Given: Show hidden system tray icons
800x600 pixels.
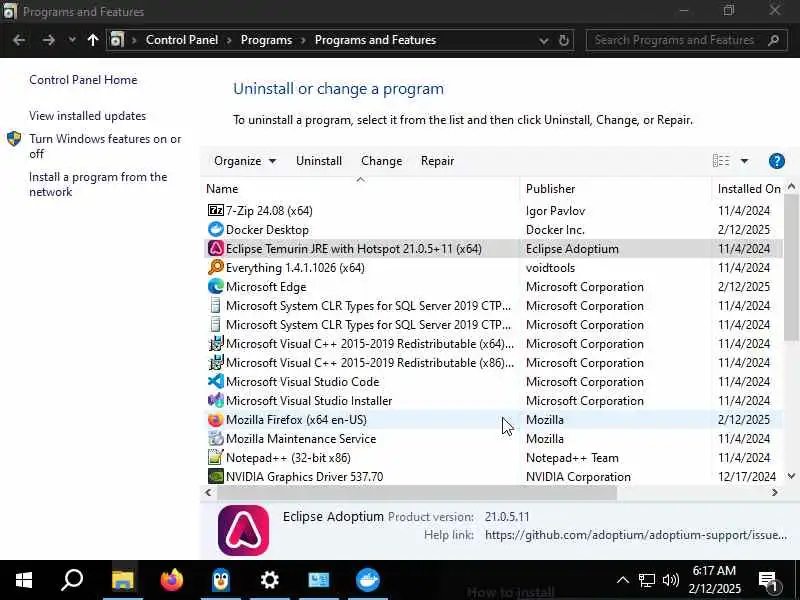Looking at the screenshot, I should [622, 580].
